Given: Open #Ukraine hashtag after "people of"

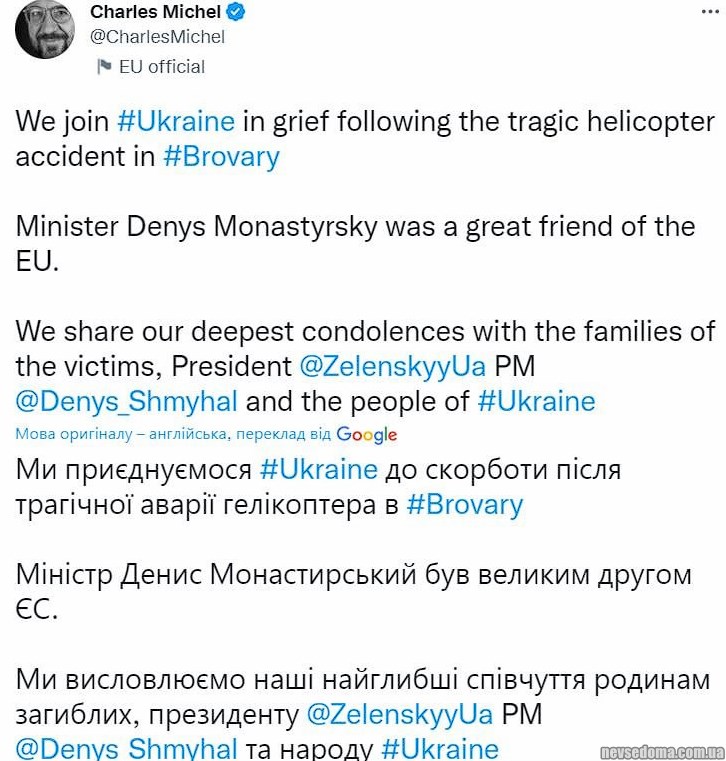Looking at the screenshot, I should click(536, 401).
